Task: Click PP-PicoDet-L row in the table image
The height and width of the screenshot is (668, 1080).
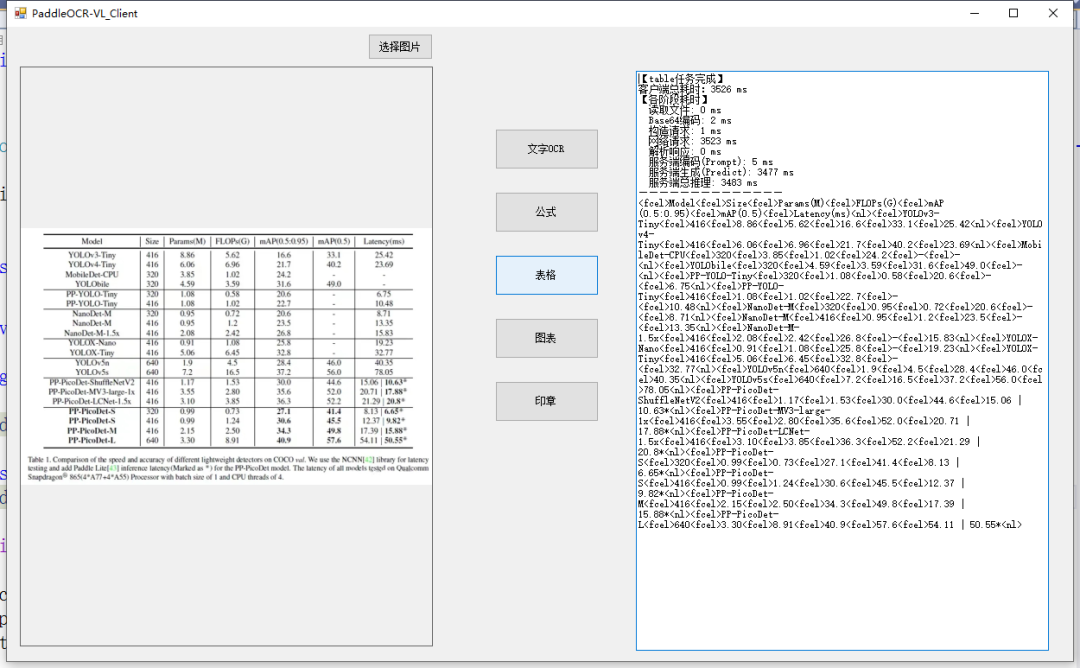Action: click(228, 440)
